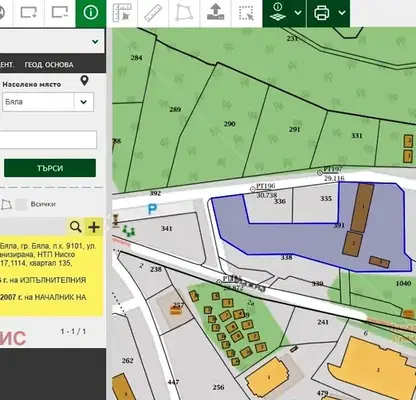Toggle the polygon shape filter icon

[x=6, y=205]
